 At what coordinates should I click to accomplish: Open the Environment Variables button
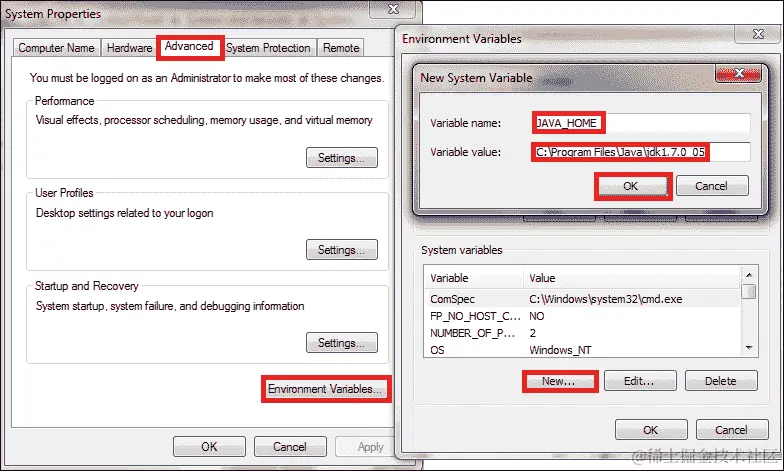click(326, 389)
